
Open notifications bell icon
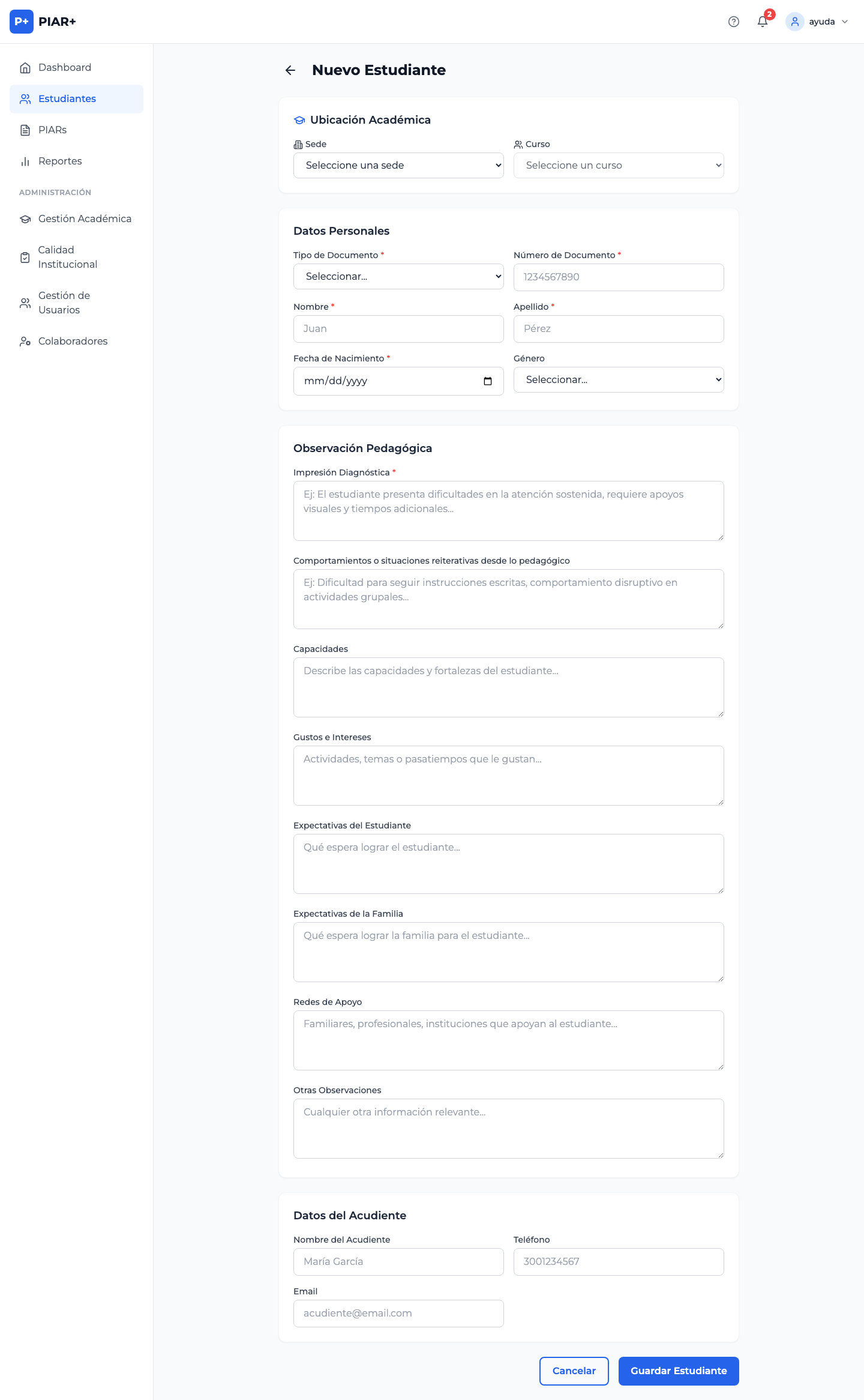click(x=762, y=22)
